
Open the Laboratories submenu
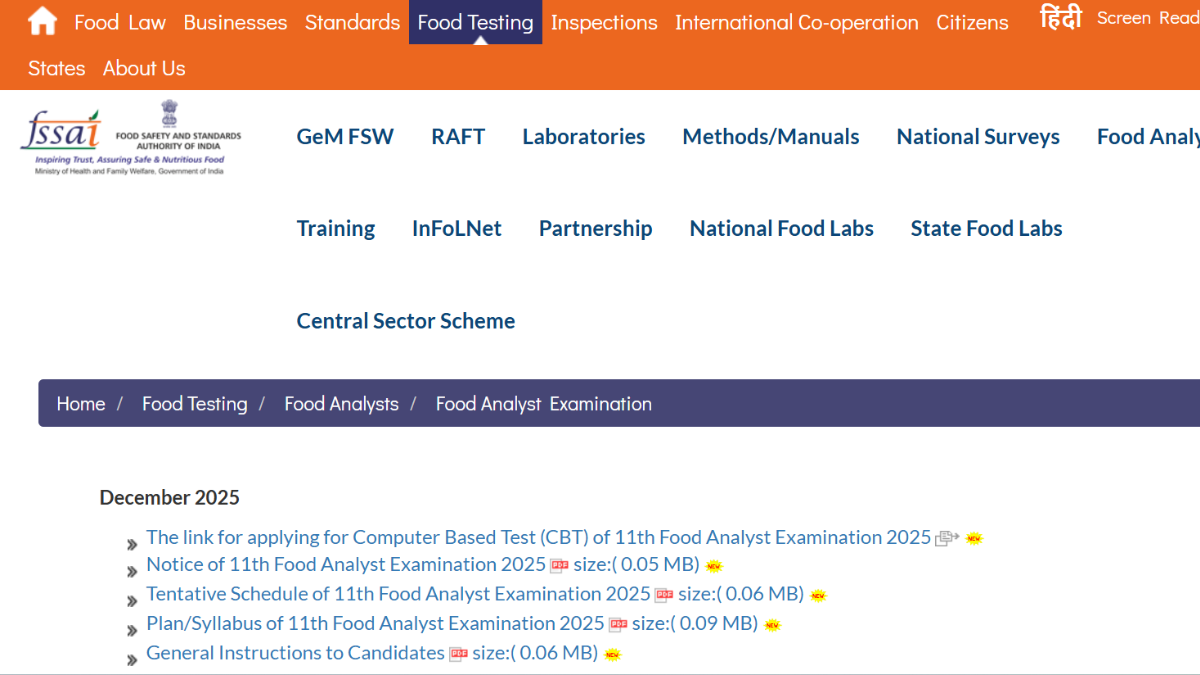coord(583,137)
